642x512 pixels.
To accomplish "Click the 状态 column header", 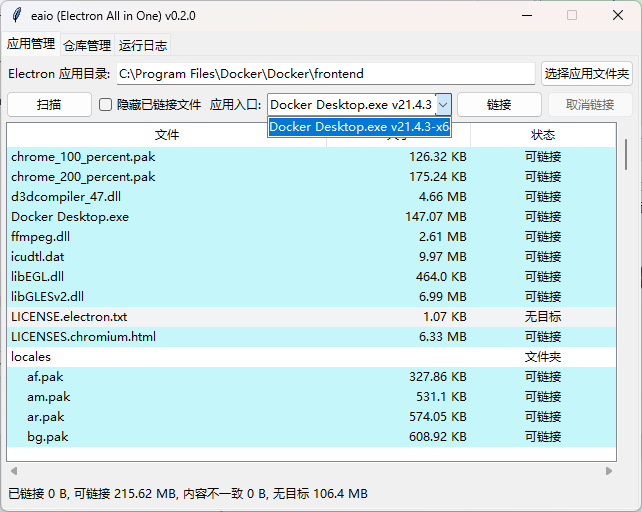I will [543, 135].
